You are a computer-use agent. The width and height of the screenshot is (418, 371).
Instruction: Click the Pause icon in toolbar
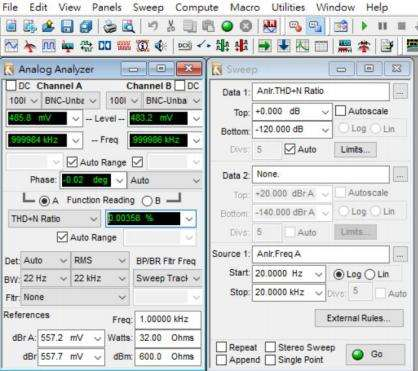[382, 26]
